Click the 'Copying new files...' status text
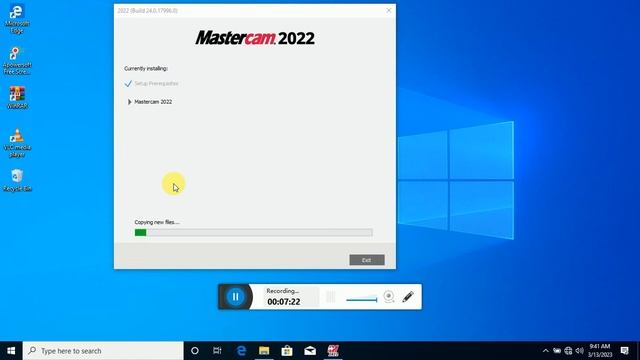The height and width of the screenshot is (360, 640). 157,222
